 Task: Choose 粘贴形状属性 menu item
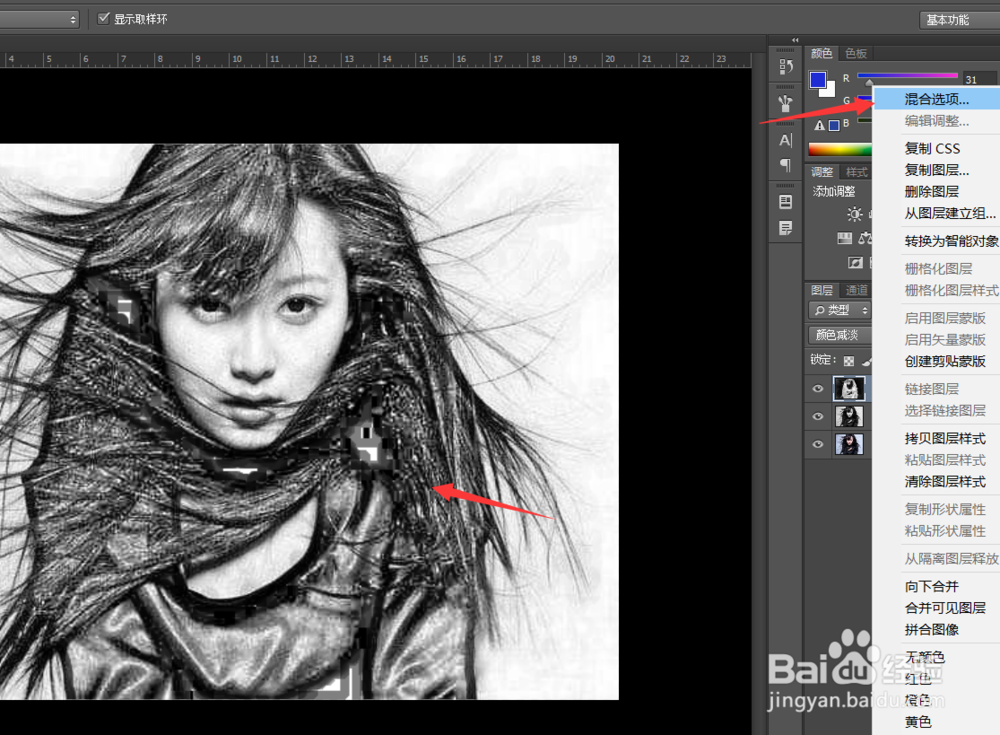[x=936, y=531]
